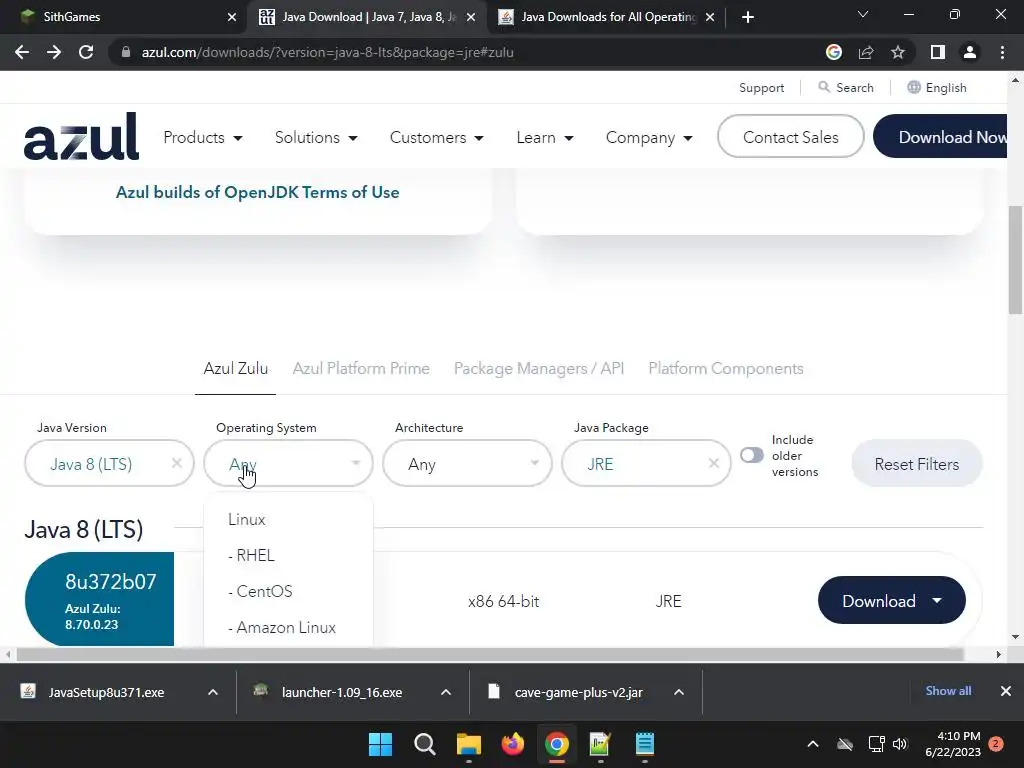Go forward in browser history
Screen dimensions: 1024x768
click(x=54, y=52)
